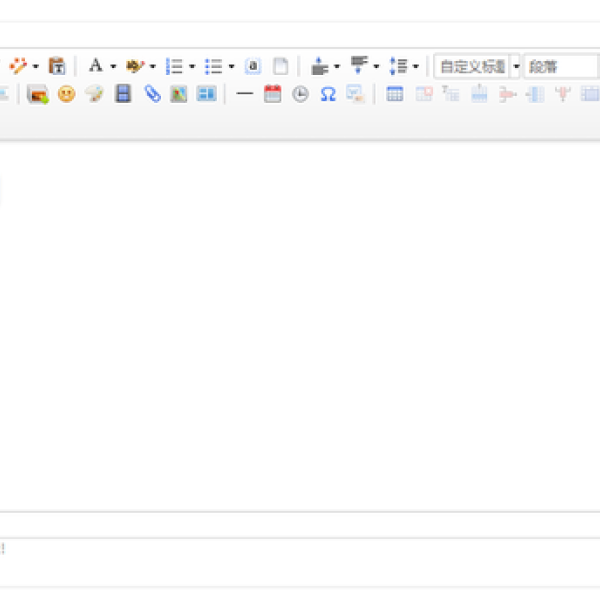This screenshot has width=600, height=600.
Task: Click inside the blank editor content area
Action: click(300, 320)
